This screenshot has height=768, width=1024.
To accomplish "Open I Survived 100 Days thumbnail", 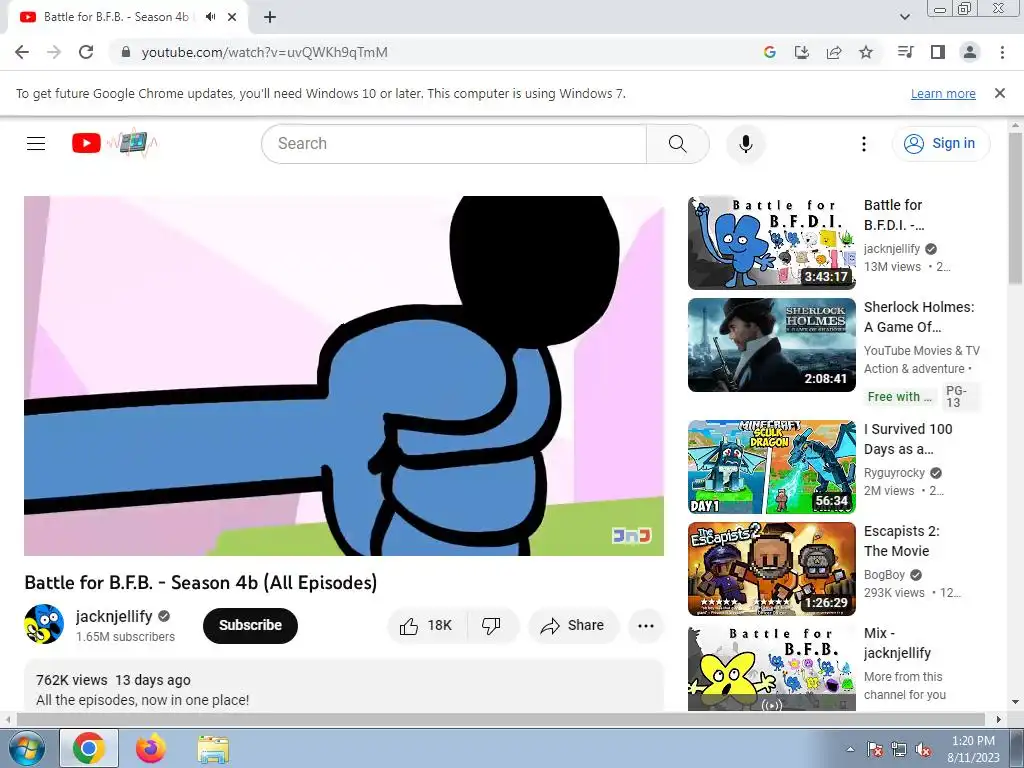I will (772, 467).
